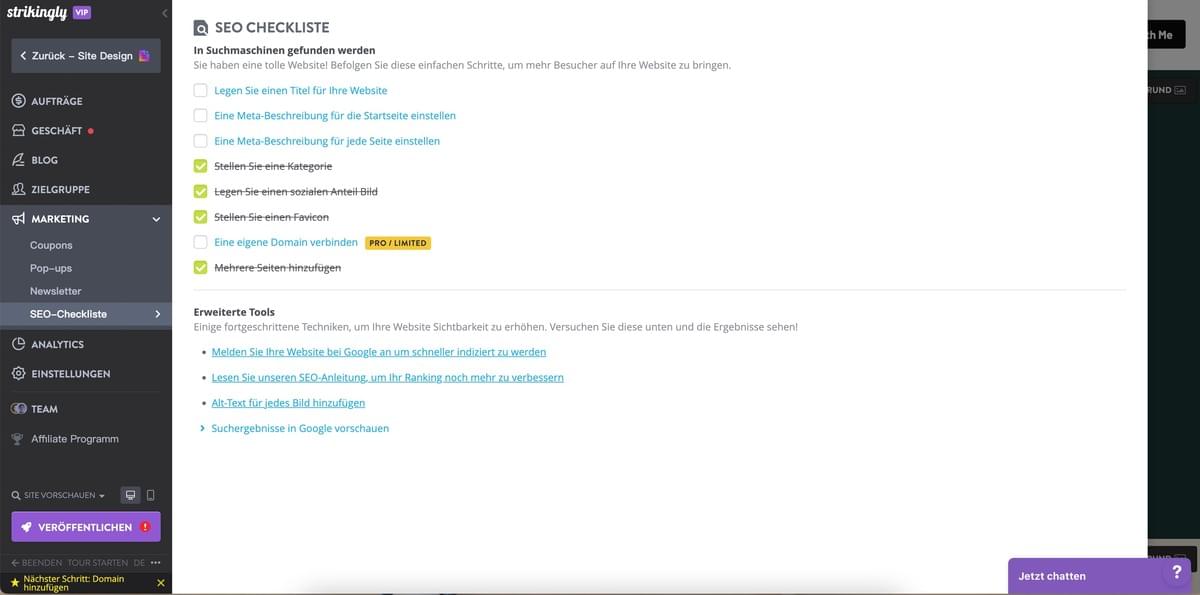This screenshot has width=1200, height=595.
Task: Dismiss the 'Nächster Schritt: Domain hinzufügen' banner
Action: pyautogui.click(x=160, y=582)
